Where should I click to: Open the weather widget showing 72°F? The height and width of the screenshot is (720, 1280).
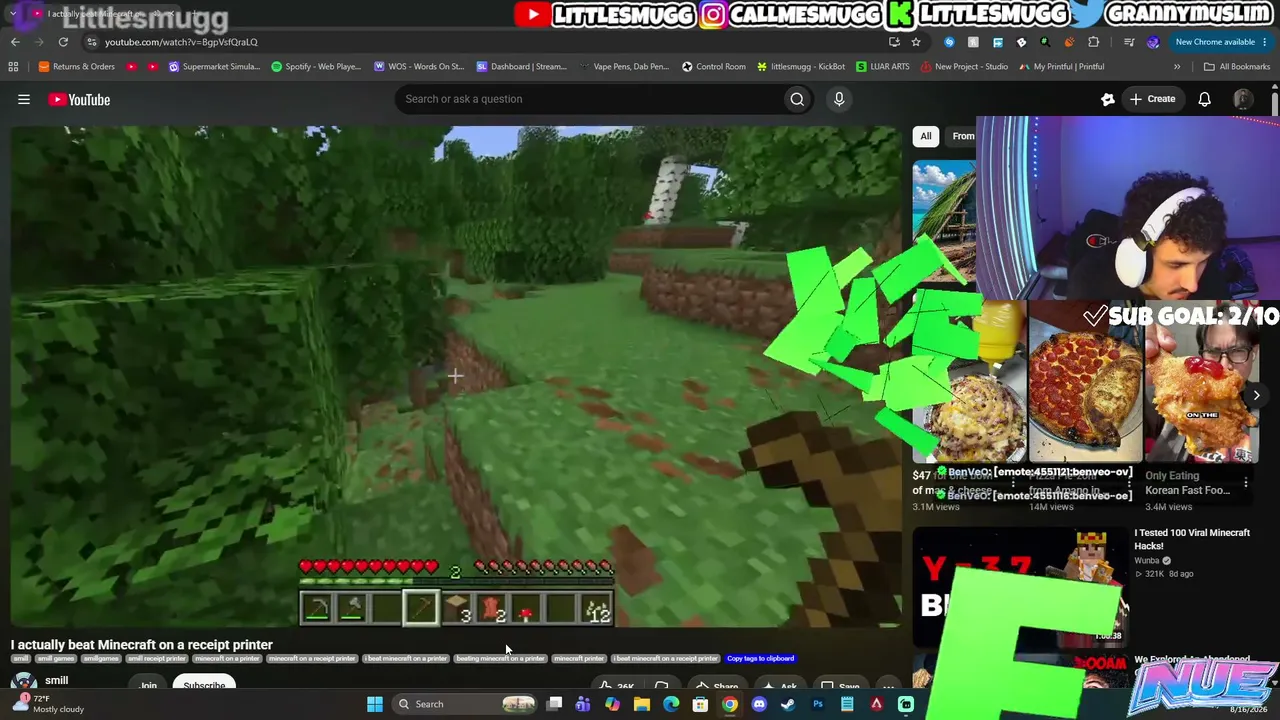point(49,704)
